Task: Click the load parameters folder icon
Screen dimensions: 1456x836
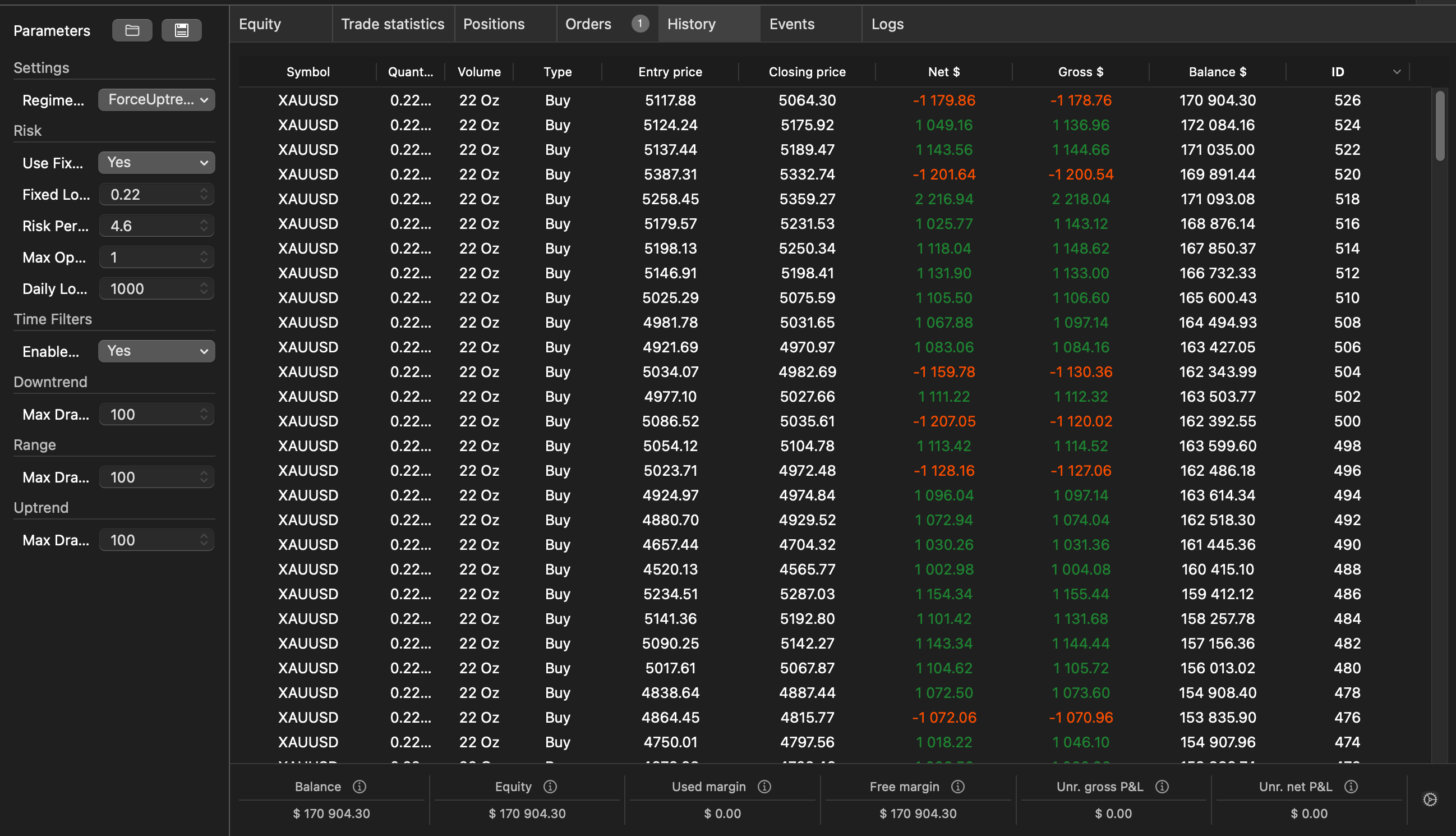Action: point(132,30)
